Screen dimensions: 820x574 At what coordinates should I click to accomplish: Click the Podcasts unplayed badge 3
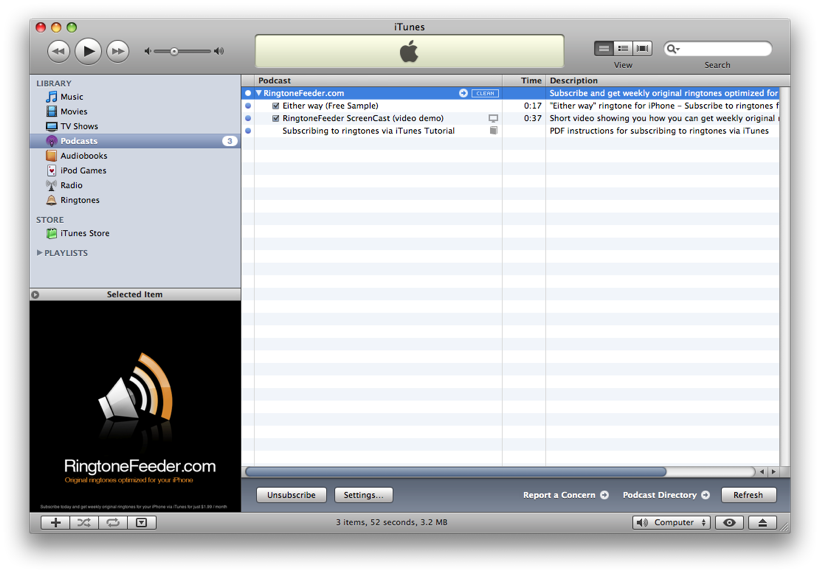click(230, 141)
